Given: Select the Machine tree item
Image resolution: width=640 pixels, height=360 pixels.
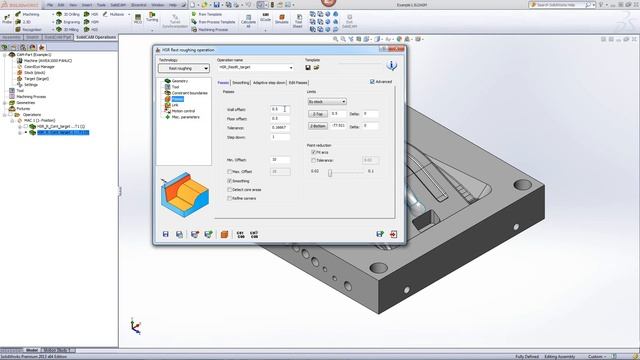Looking at the screenshot, I should click(44, 61).
